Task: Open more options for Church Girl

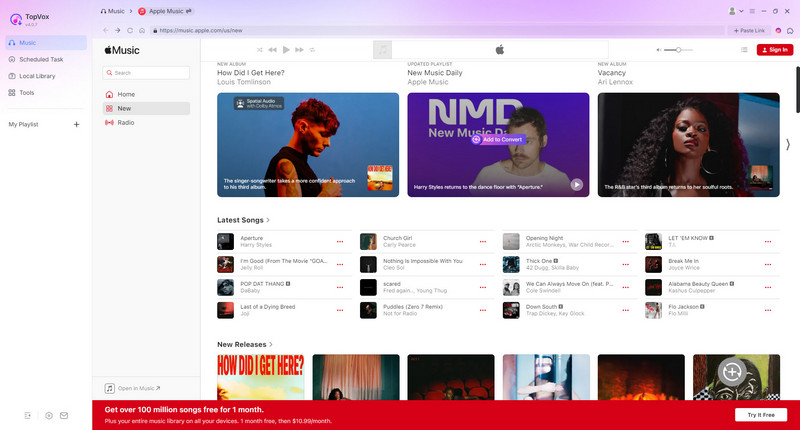Action: click(483, 242)
